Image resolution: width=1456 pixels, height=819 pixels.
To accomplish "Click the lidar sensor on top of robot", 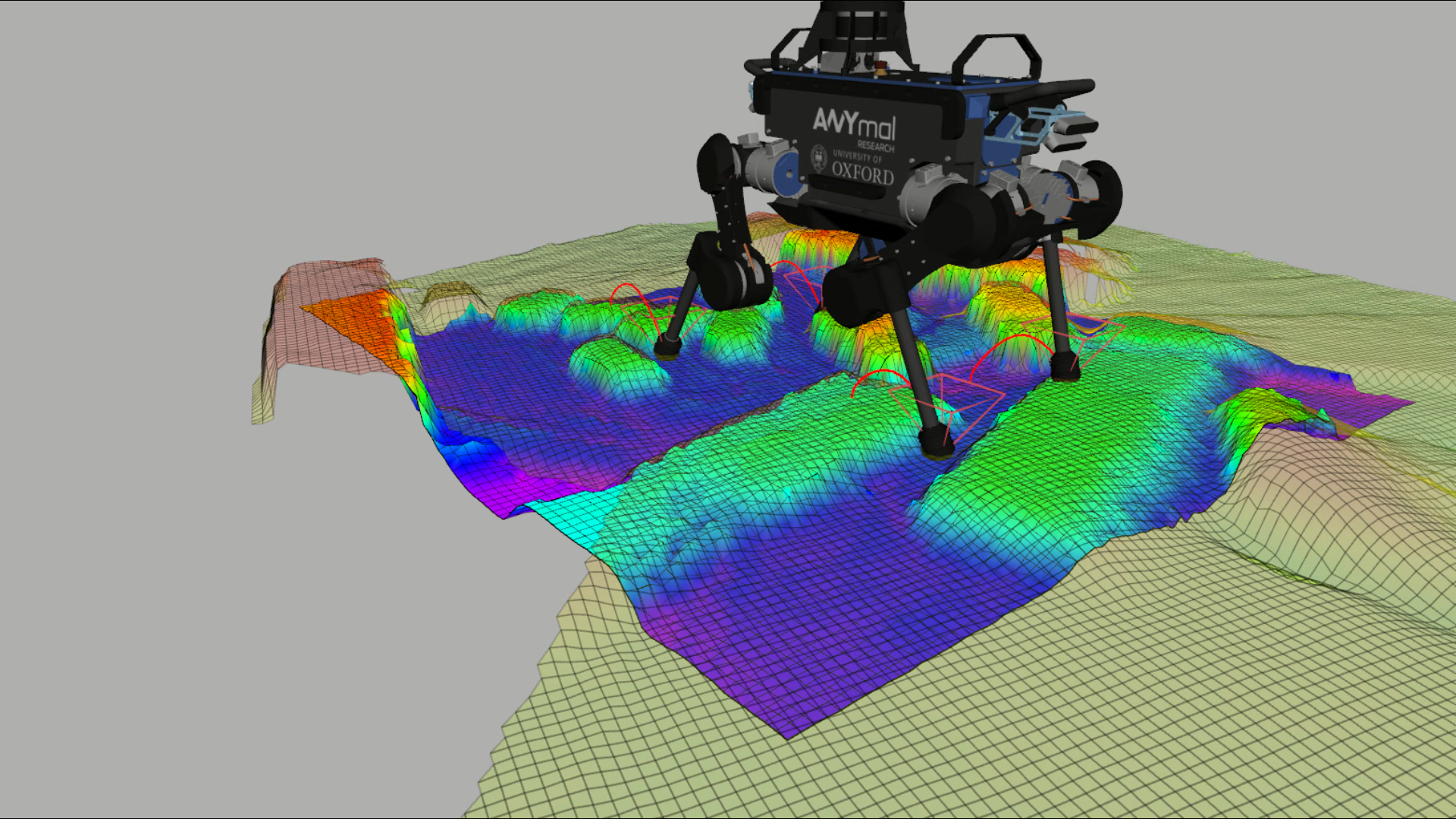I will (862, 27).
